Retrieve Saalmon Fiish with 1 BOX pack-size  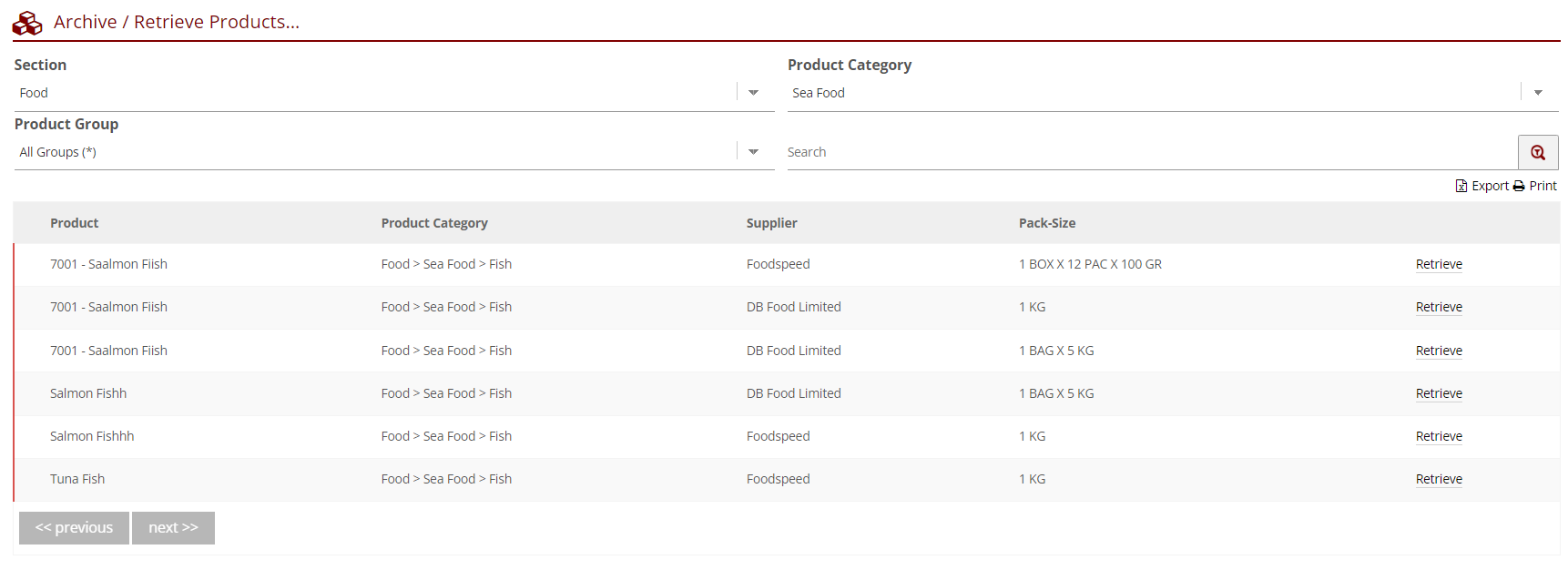coord(1438,264)
